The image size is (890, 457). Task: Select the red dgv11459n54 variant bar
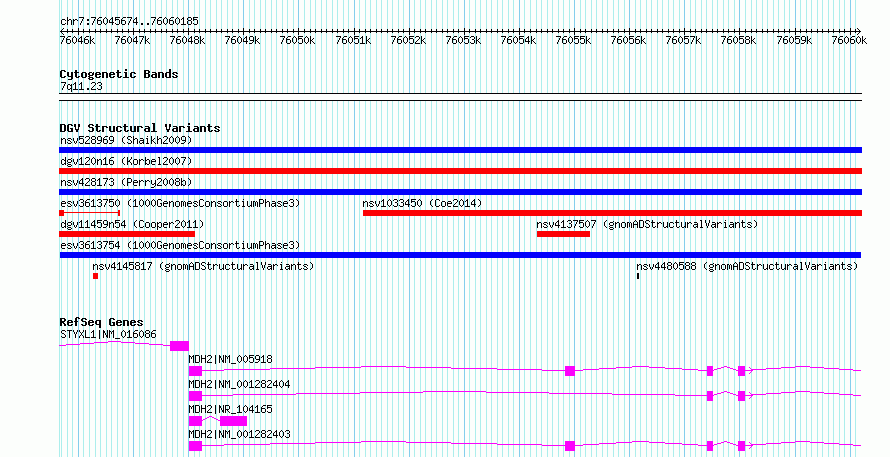[x=127, y=234]
